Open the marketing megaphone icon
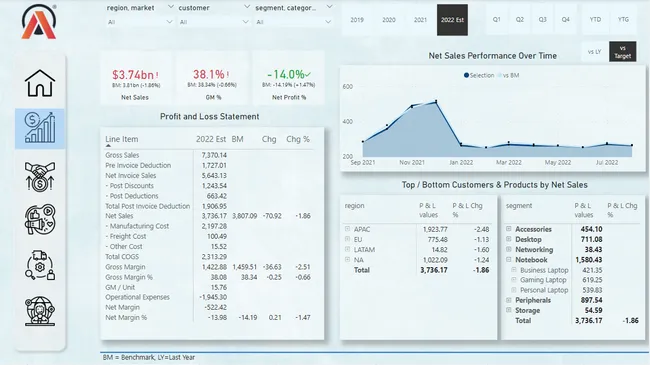This screenshot has width=650, height=365. click(40, 219)
